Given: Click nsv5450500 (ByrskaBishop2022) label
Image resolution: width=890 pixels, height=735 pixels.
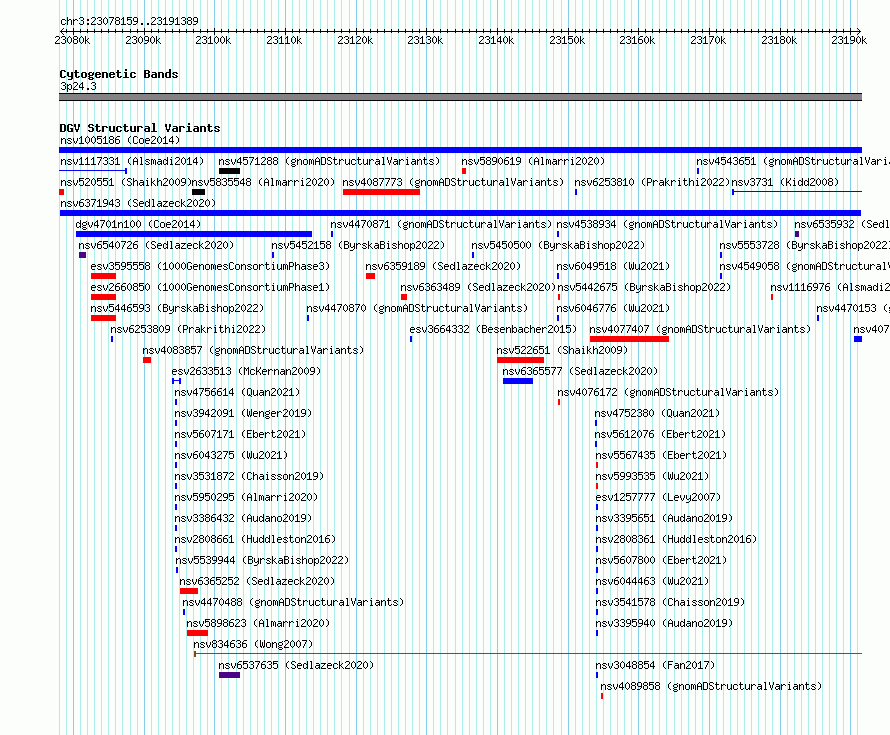Looking at the screenshot, I should [x=559, y=245].
